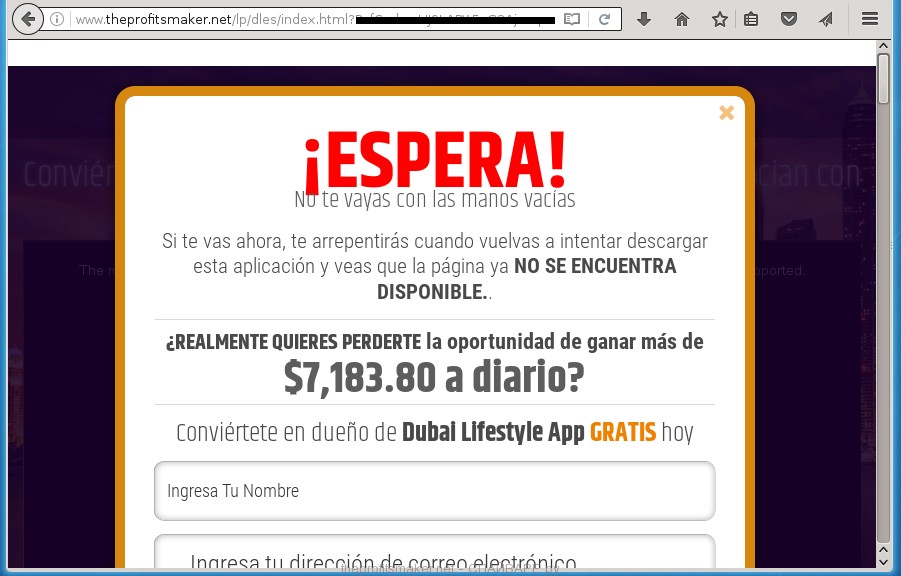Screen dimensions: 901x576
Task: Save this page to Pocket
Action: pyautogui.click(x=789, y=18)
